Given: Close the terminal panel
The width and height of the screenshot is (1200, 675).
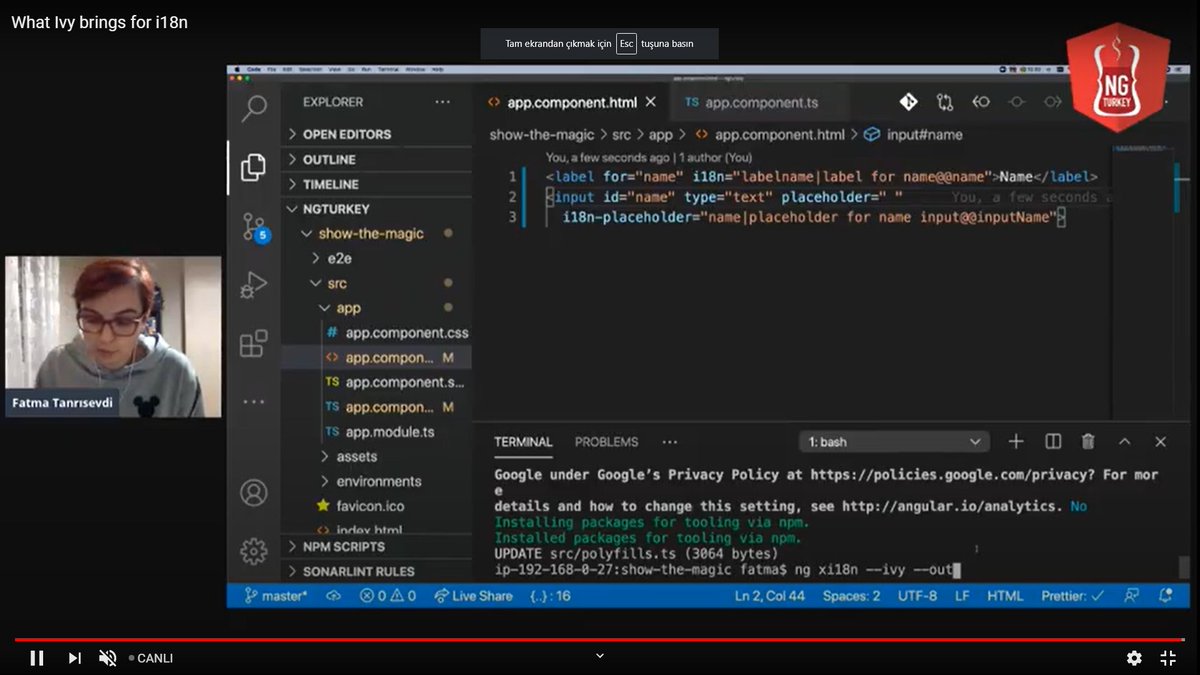Looking at the screenshot, I should [x=1160, y=442].
